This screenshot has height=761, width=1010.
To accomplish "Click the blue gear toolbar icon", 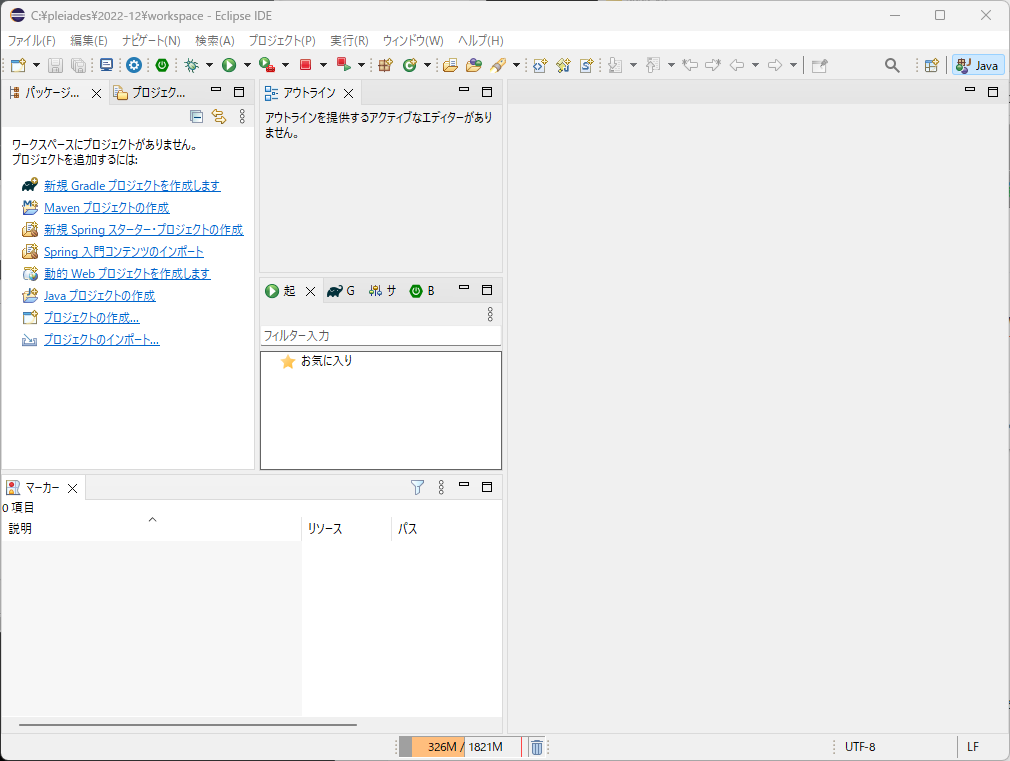I will (x=133, y=65).
